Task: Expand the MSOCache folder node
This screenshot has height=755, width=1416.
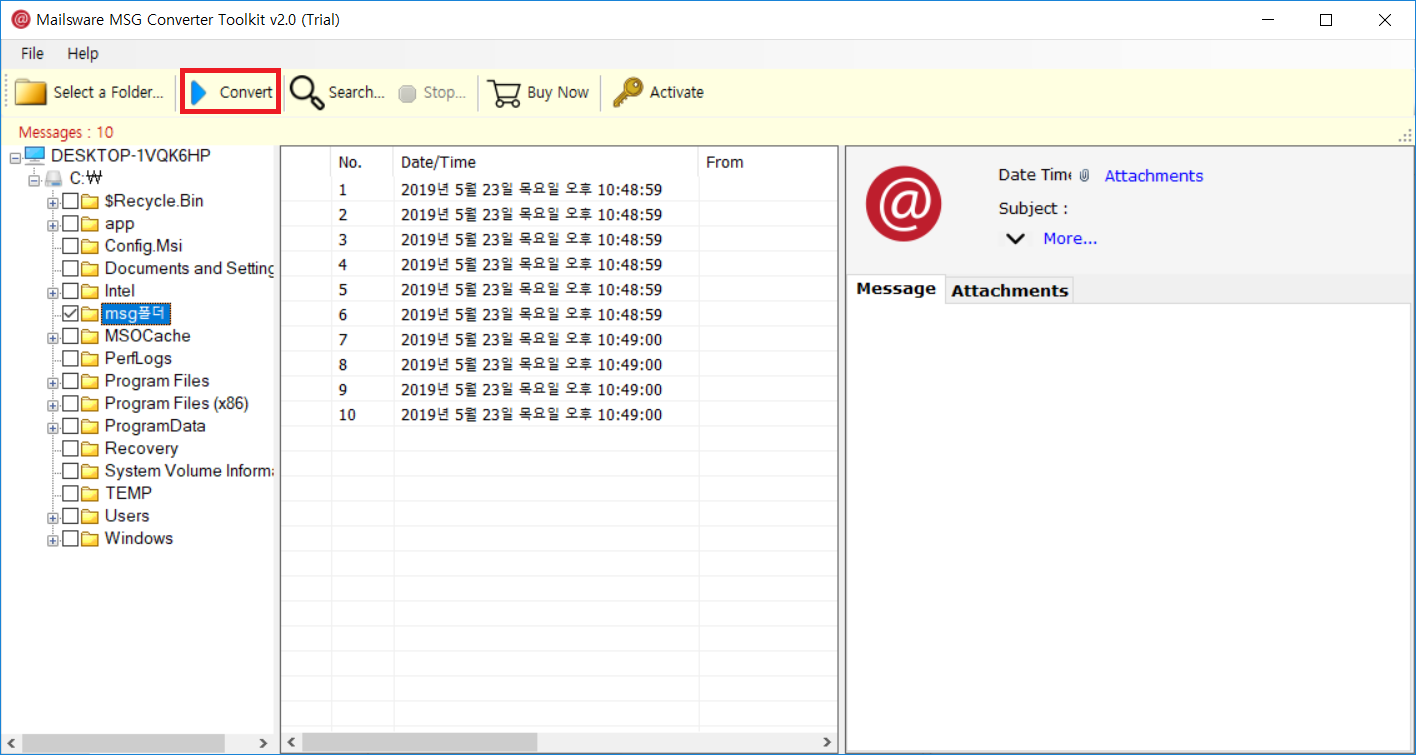Action: coord(53,336)
